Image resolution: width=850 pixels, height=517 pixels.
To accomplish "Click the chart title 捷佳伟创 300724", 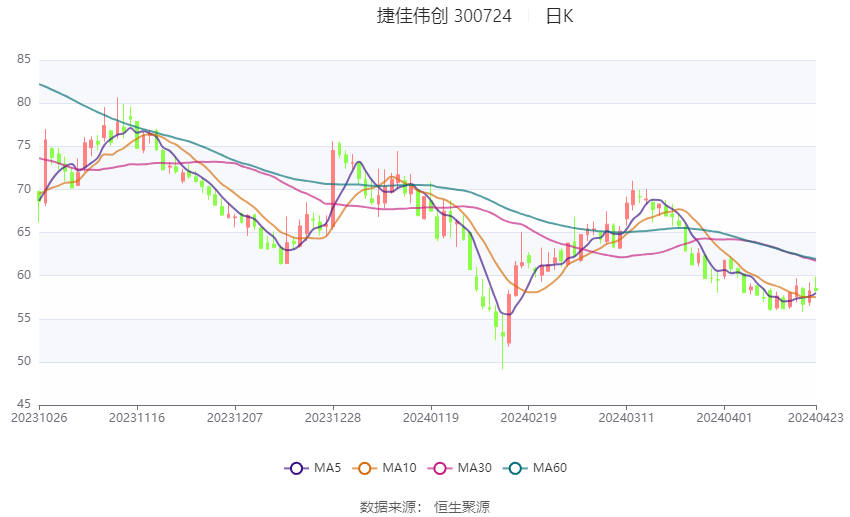I will coord(444,16).
